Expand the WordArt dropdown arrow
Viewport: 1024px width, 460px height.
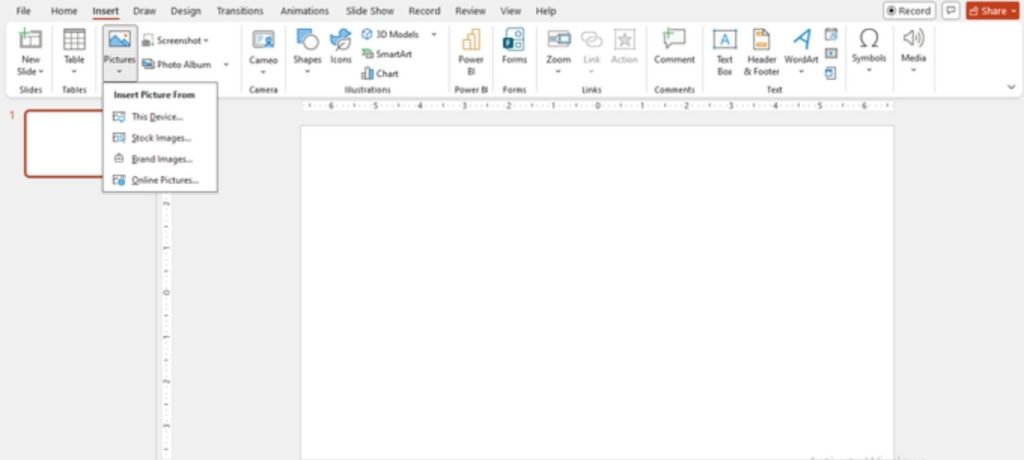click(x=801, y=72)
